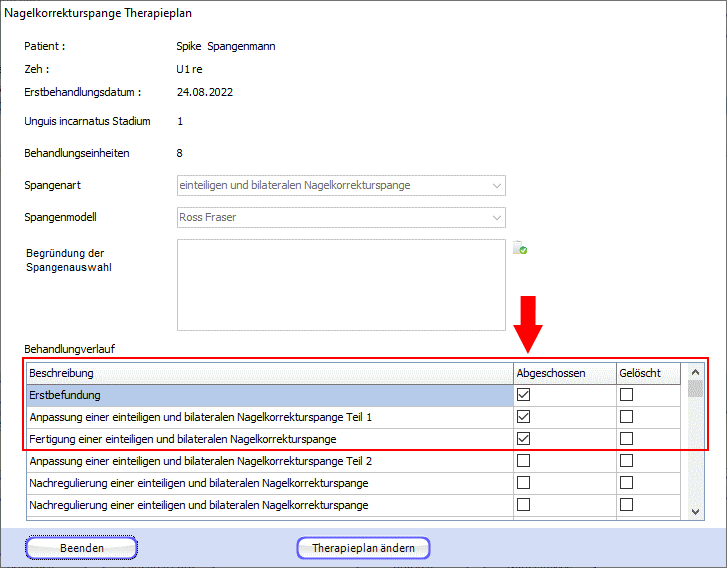Click the Abgeschlossen column header
The height and width of the screenshot is (568, 727).
pyautogui.click(x=563, y=373)
